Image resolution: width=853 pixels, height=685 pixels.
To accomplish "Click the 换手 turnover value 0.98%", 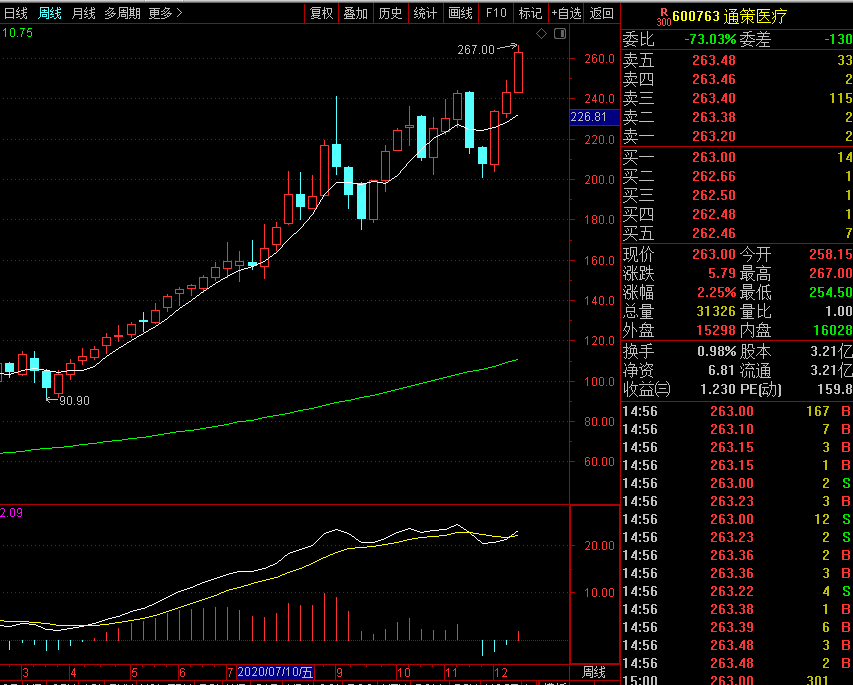I will (x=716, y=352).
